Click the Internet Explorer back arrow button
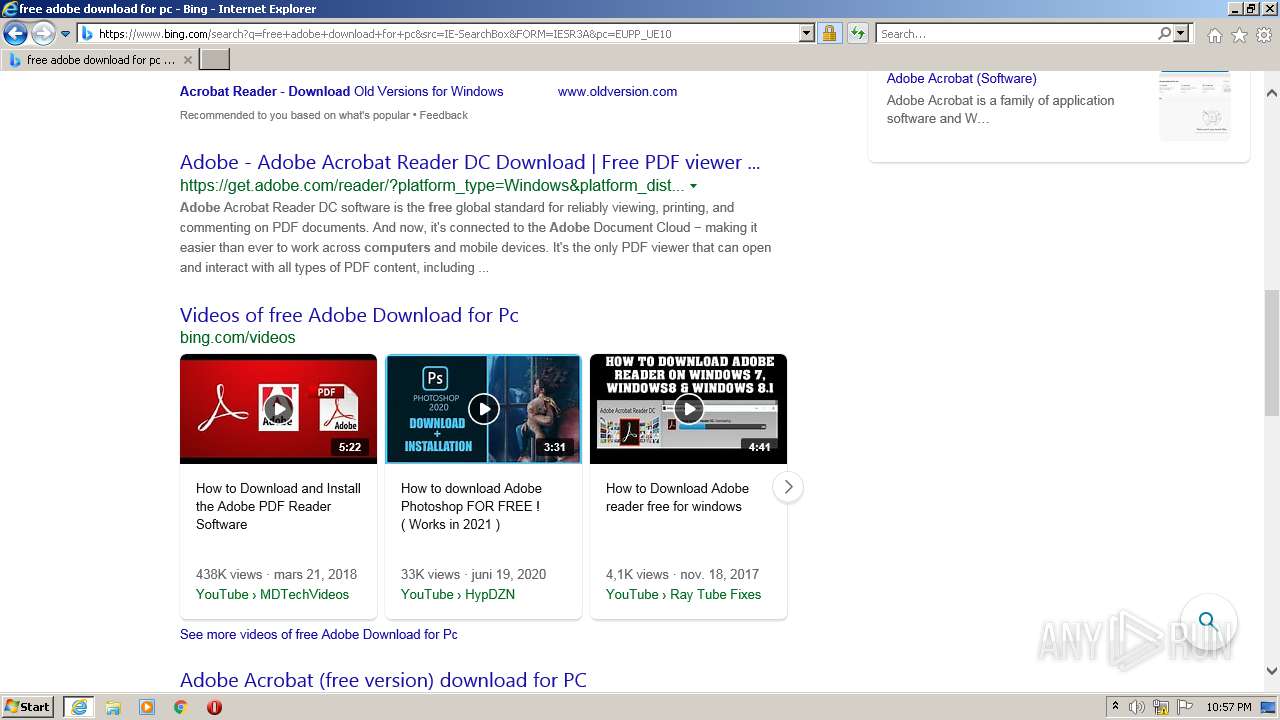The image size is (1280, 720). (x=15, y=34)
